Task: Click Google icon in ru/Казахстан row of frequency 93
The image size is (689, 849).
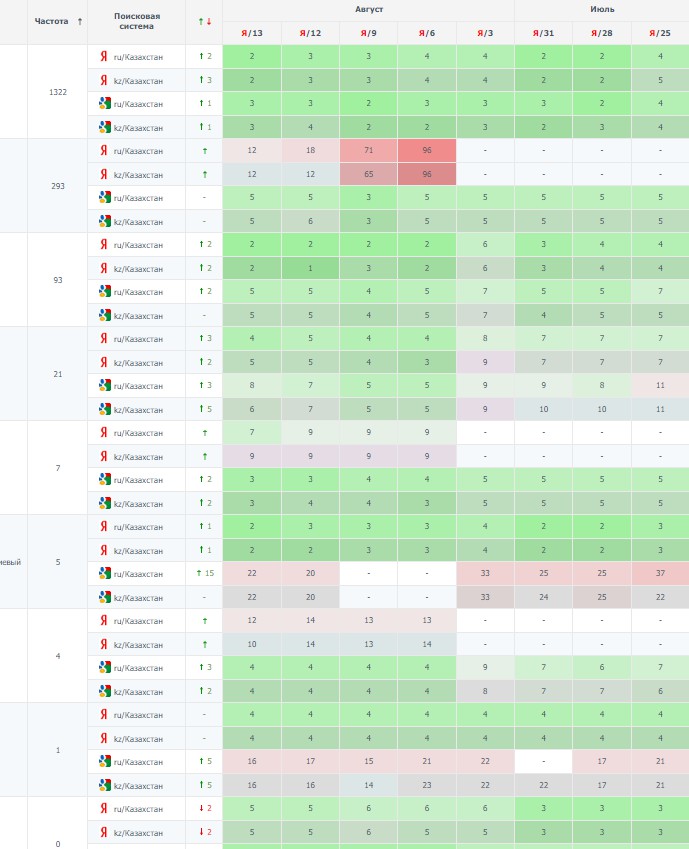Action: (105, 291)
